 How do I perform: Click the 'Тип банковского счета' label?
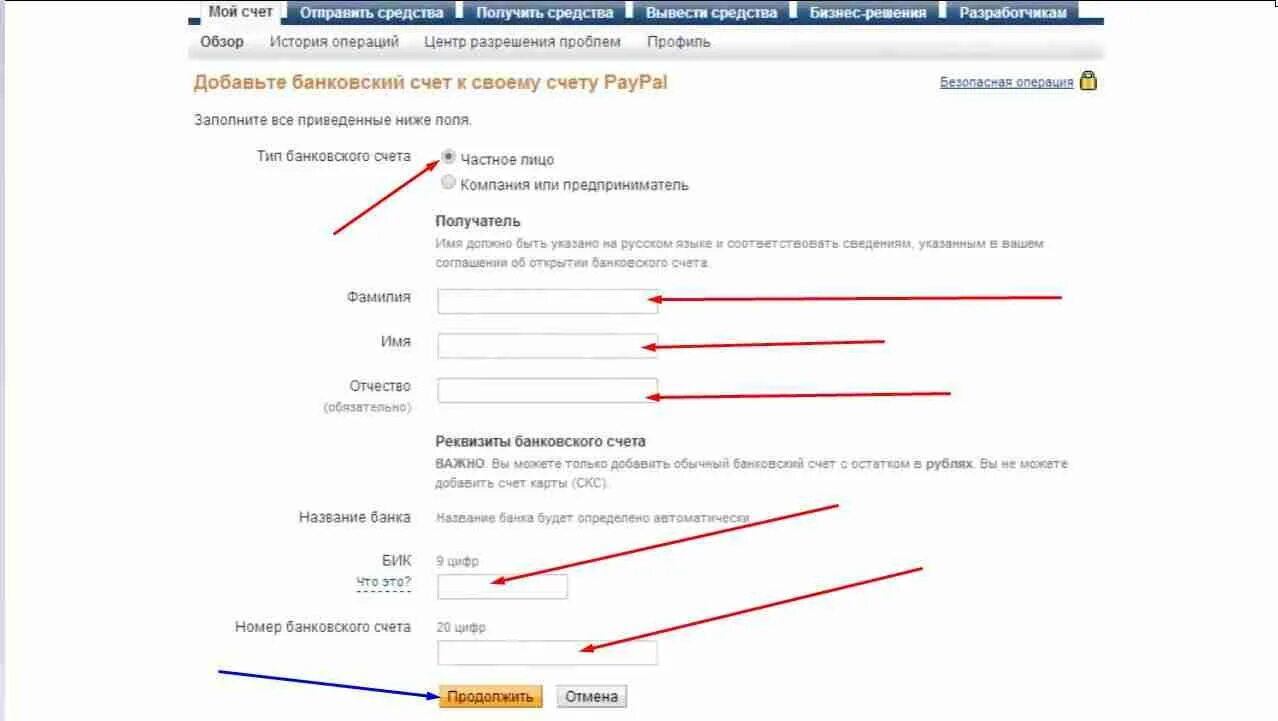(334, 157)
